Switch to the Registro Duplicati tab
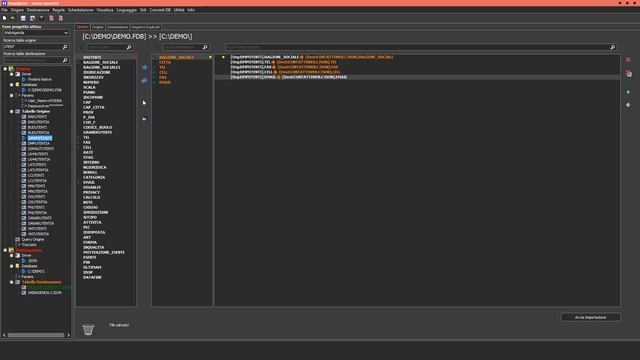 coord(146,27)
